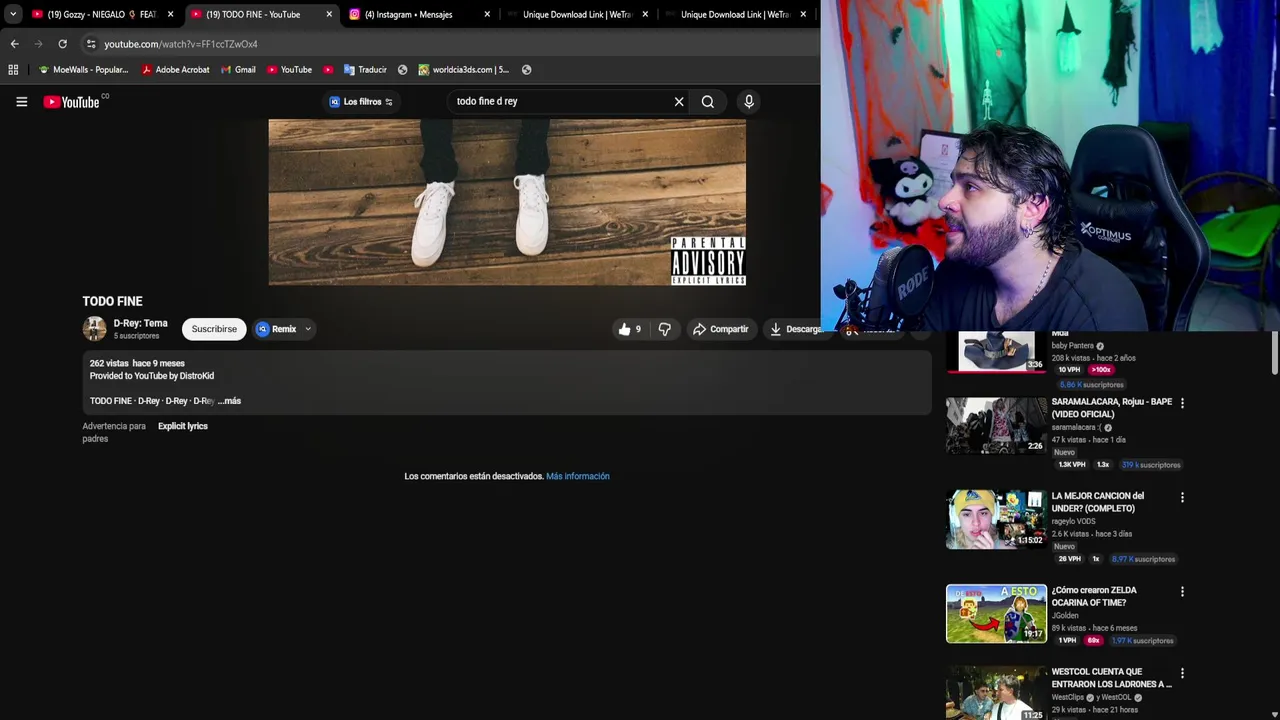Click the baby Pantera channel name
The height and width of the screenshot is (720, 1280).
(1072, 346)
